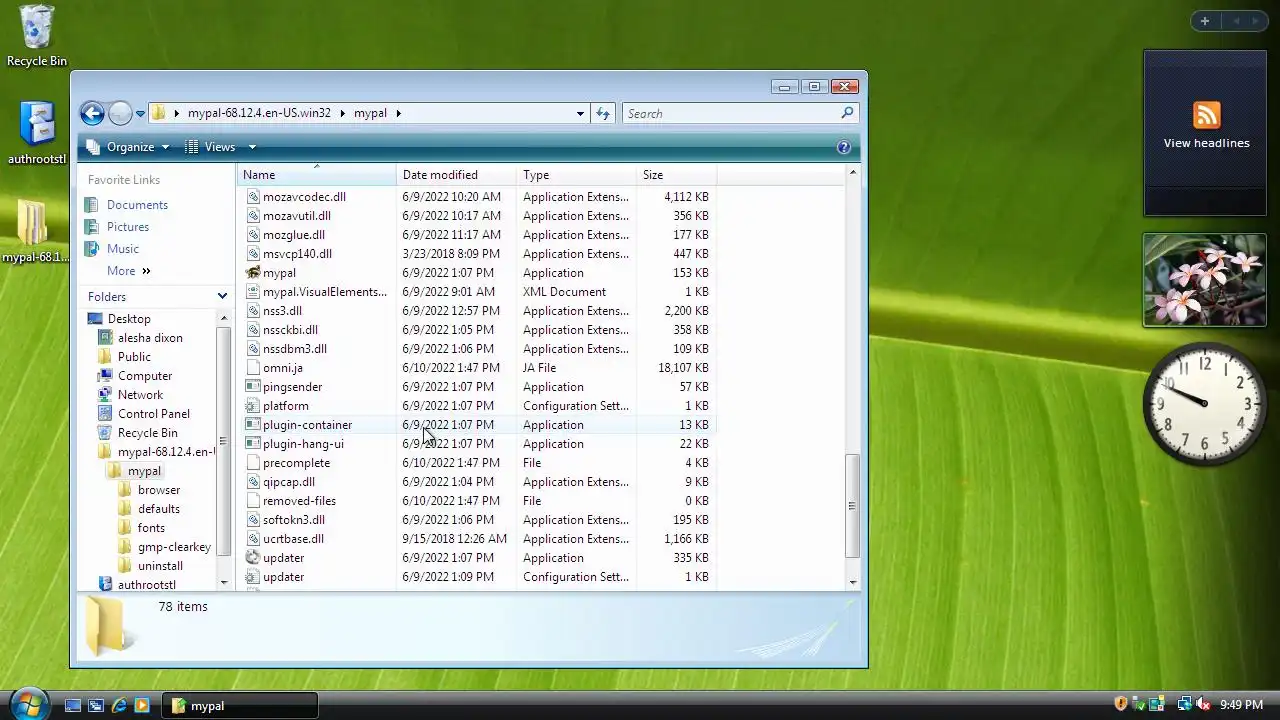Open Music favorite link
This screenshot has height=720, width=1280.
(x=123, y=249)
